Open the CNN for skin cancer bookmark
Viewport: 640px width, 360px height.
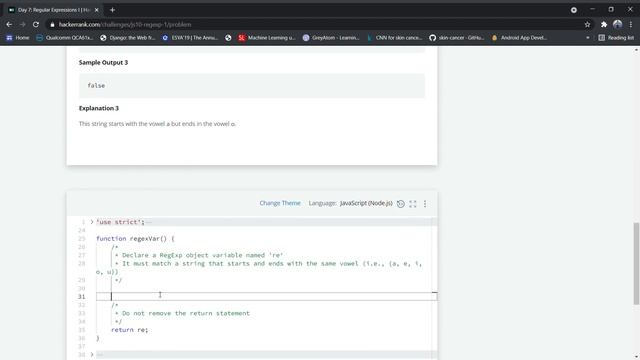[x=394, y=38]
